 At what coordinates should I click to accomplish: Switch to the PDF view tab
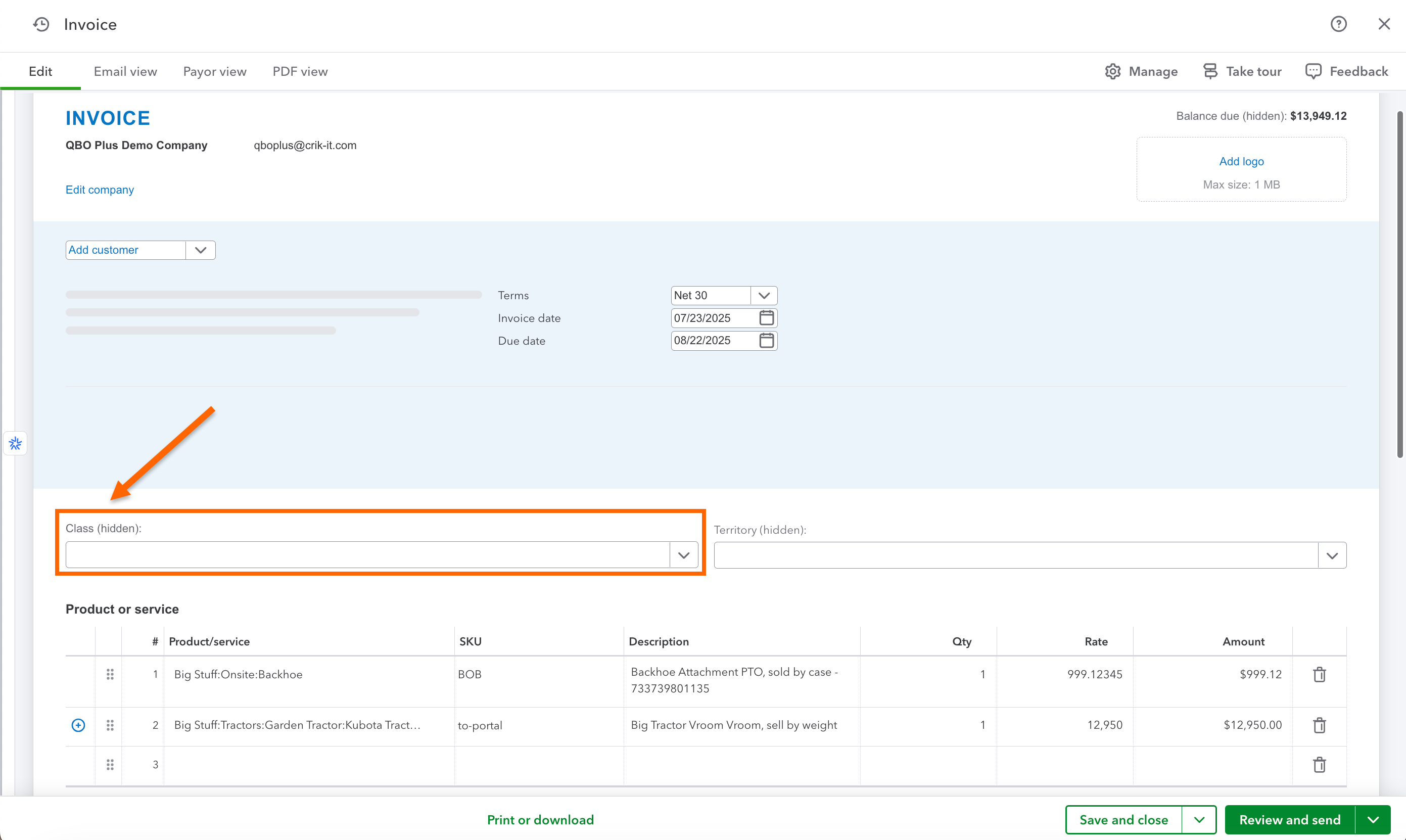click(x=300, y=71)
